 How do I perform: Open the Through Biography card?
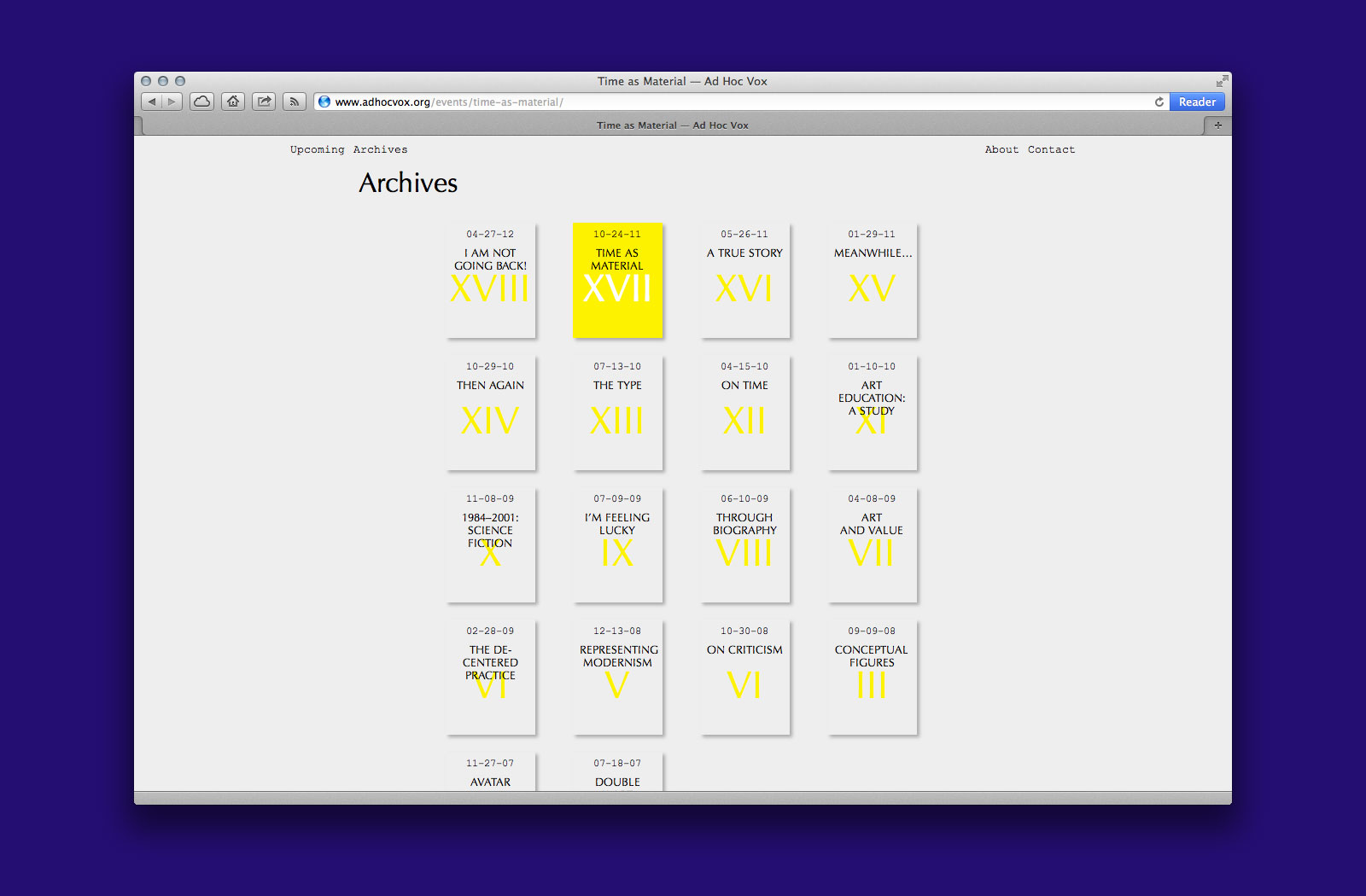click(744, 545)
